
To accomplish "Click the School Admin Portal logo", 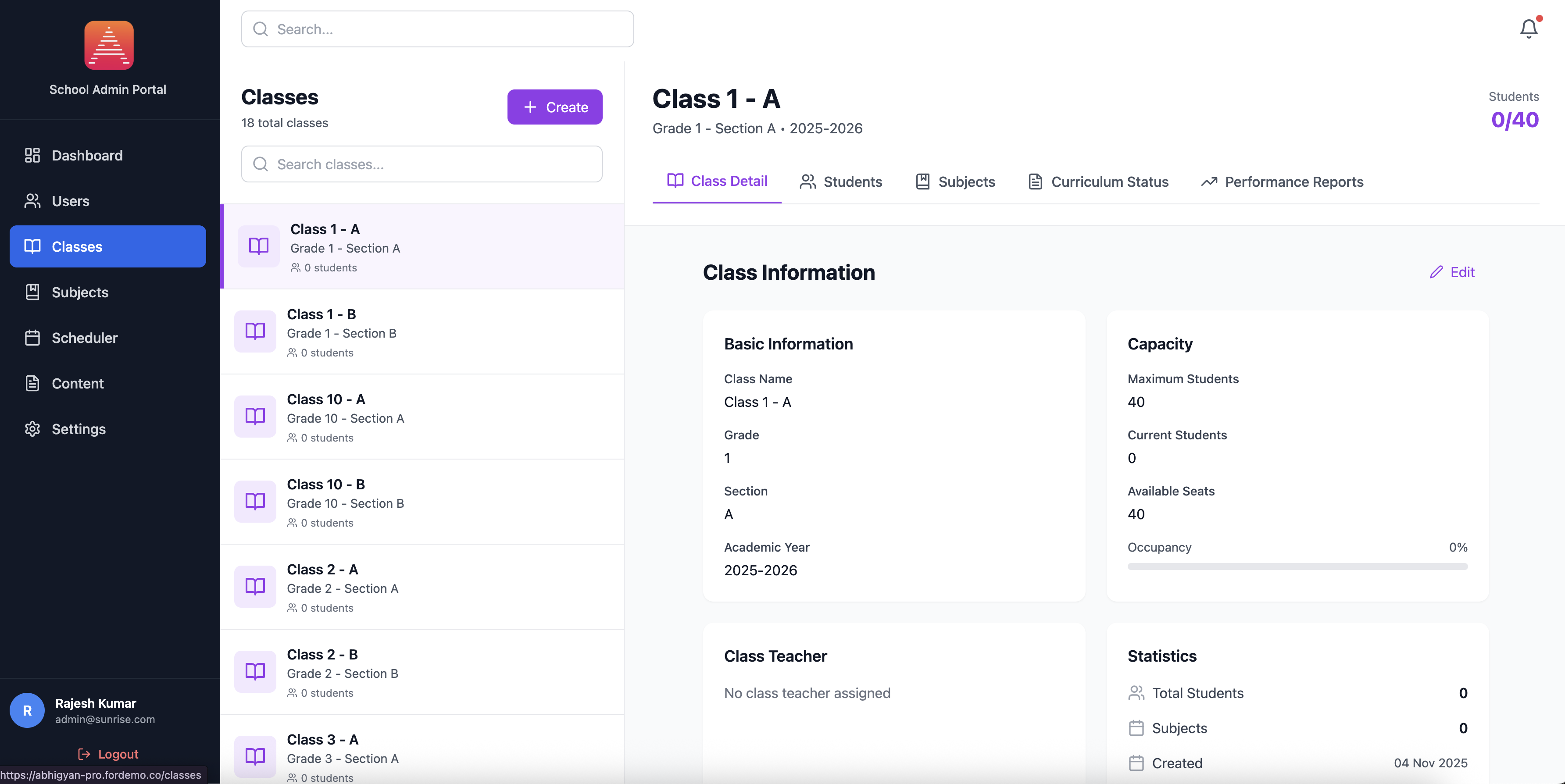I will [x=109, y=46].
